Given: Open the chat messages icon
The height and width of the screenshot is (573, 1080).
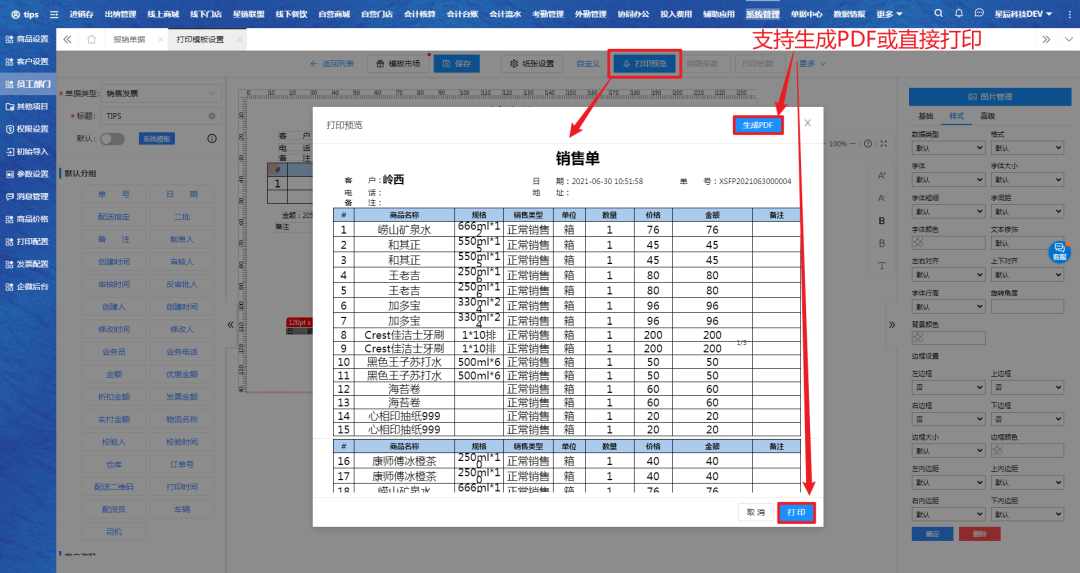Looking at the screenshot, I should coord(979,14).
